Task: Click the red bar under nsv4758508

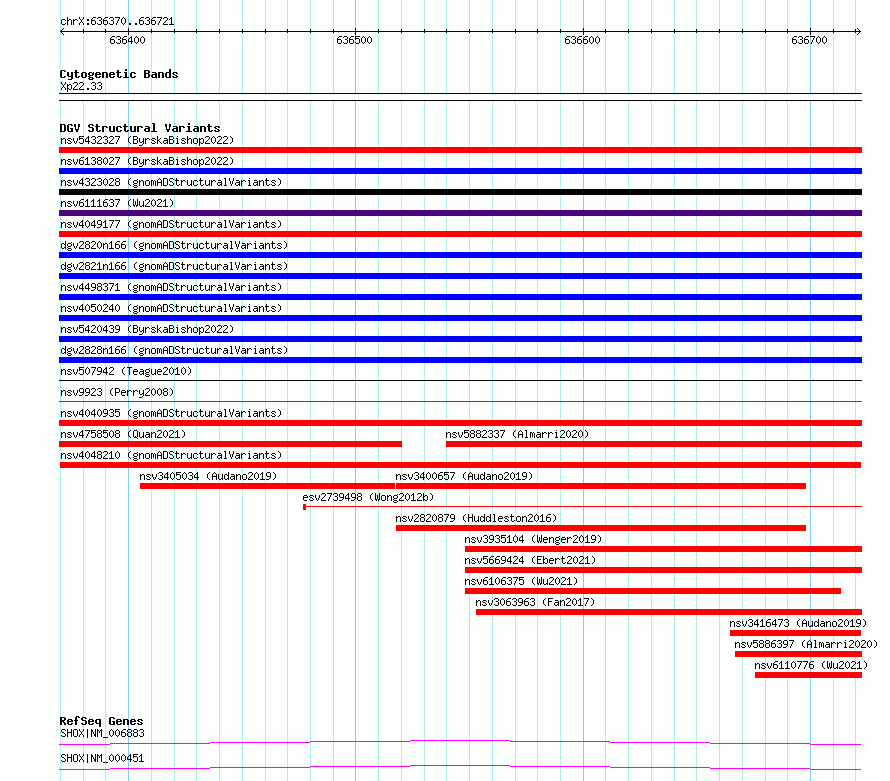Action: (230, 444)
